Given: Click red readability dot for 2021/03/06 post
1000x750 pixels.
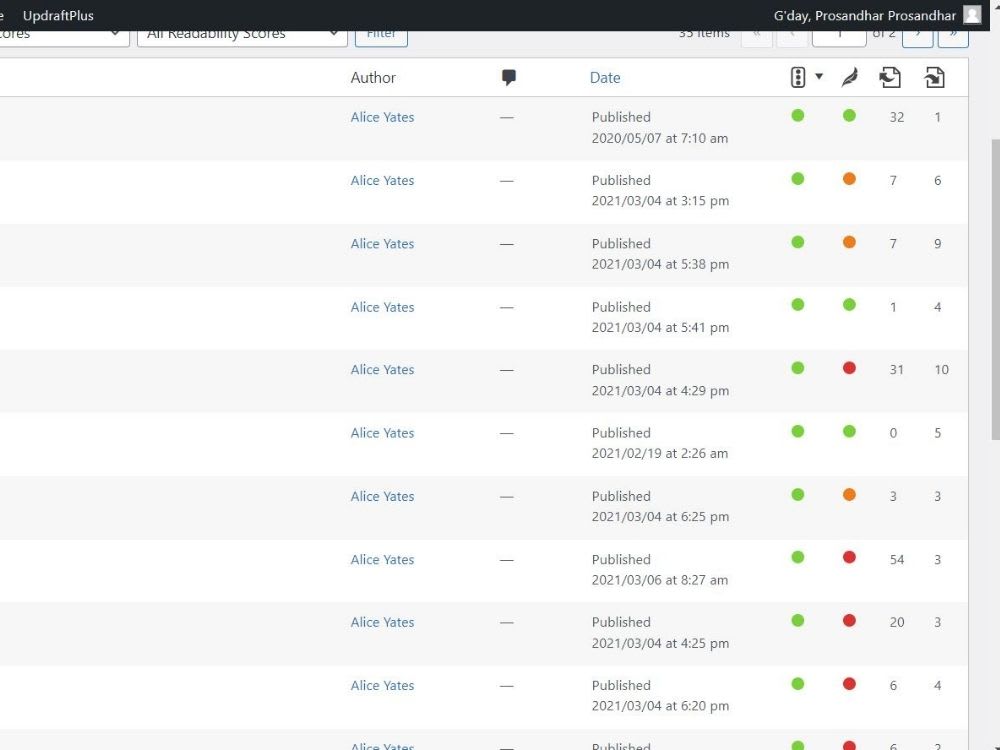Looking at the screenshot, I should coord(849,557).
